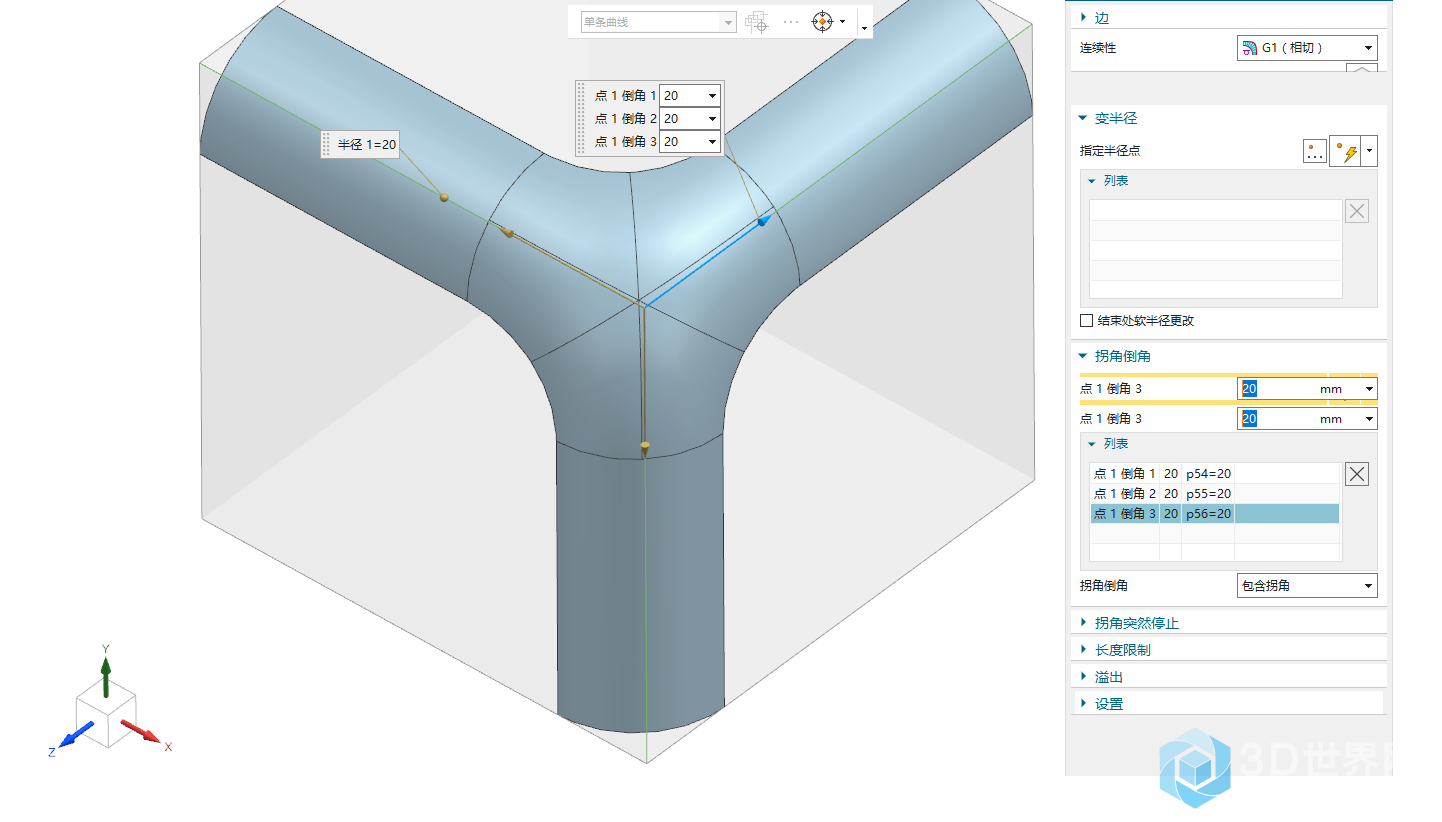Click the three-dot icon in the top selection bar

pyautogui.click(x=791, y=21)
